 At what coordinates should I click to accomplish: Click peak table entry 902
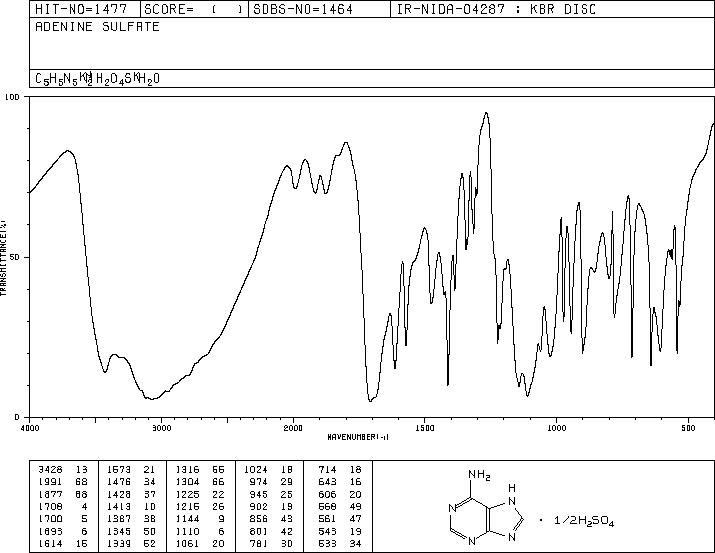point(259,507)
